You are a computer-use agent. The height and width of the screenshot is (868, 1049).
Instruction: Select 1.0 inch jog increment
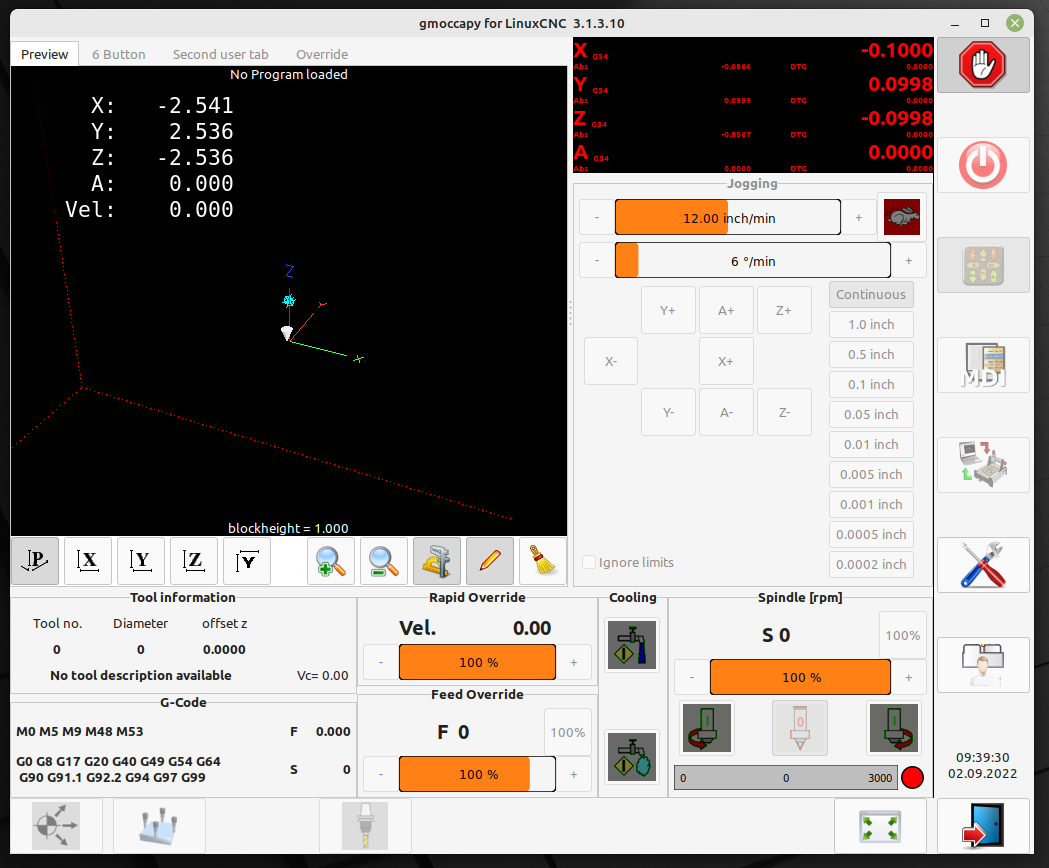[x=871, y=325]
